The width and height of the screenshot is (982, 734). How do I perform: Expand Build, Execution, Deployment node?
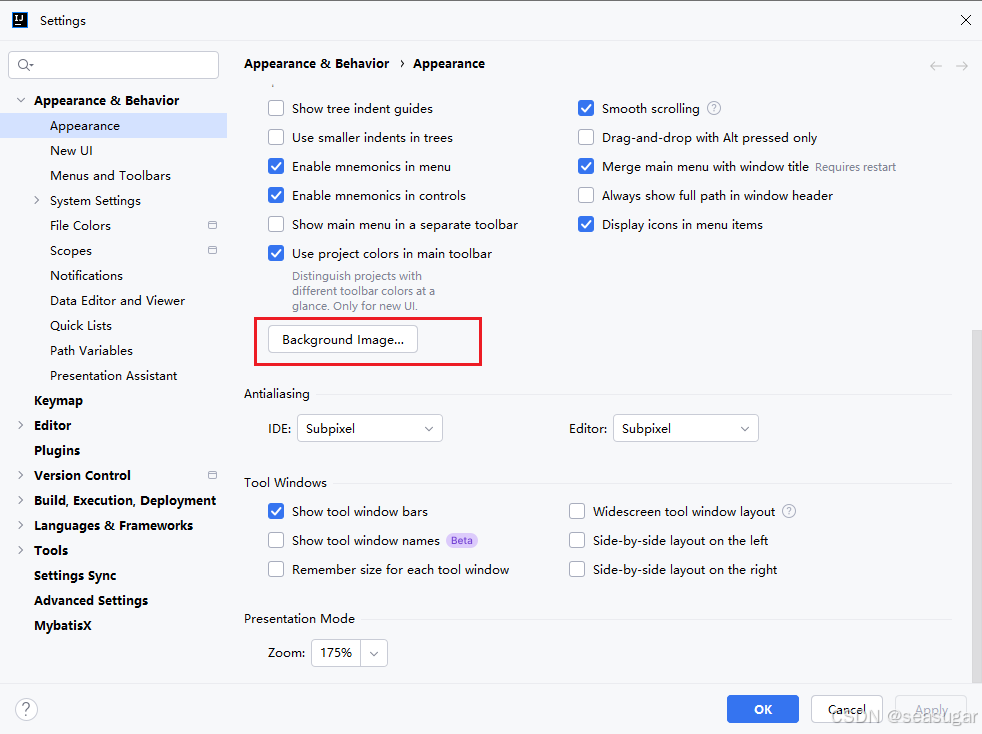coord(21,500)
